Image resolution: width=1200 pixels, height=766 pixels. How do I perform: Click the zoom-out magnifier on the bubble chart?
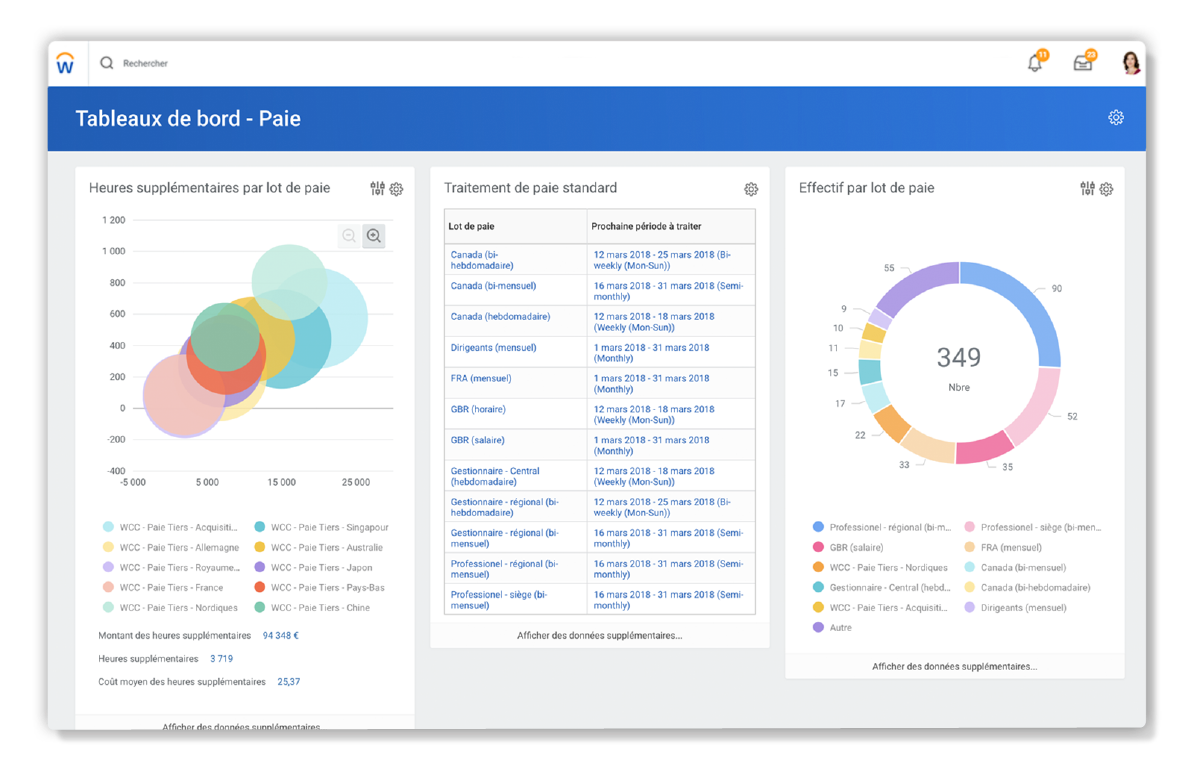pos(348,236)
